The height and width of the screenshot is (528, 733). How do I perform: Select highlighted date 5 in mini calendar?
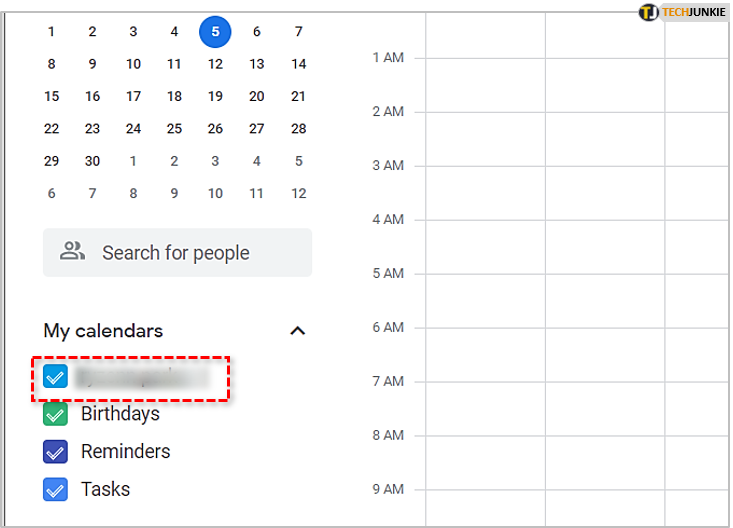click(x=215, y=32)
